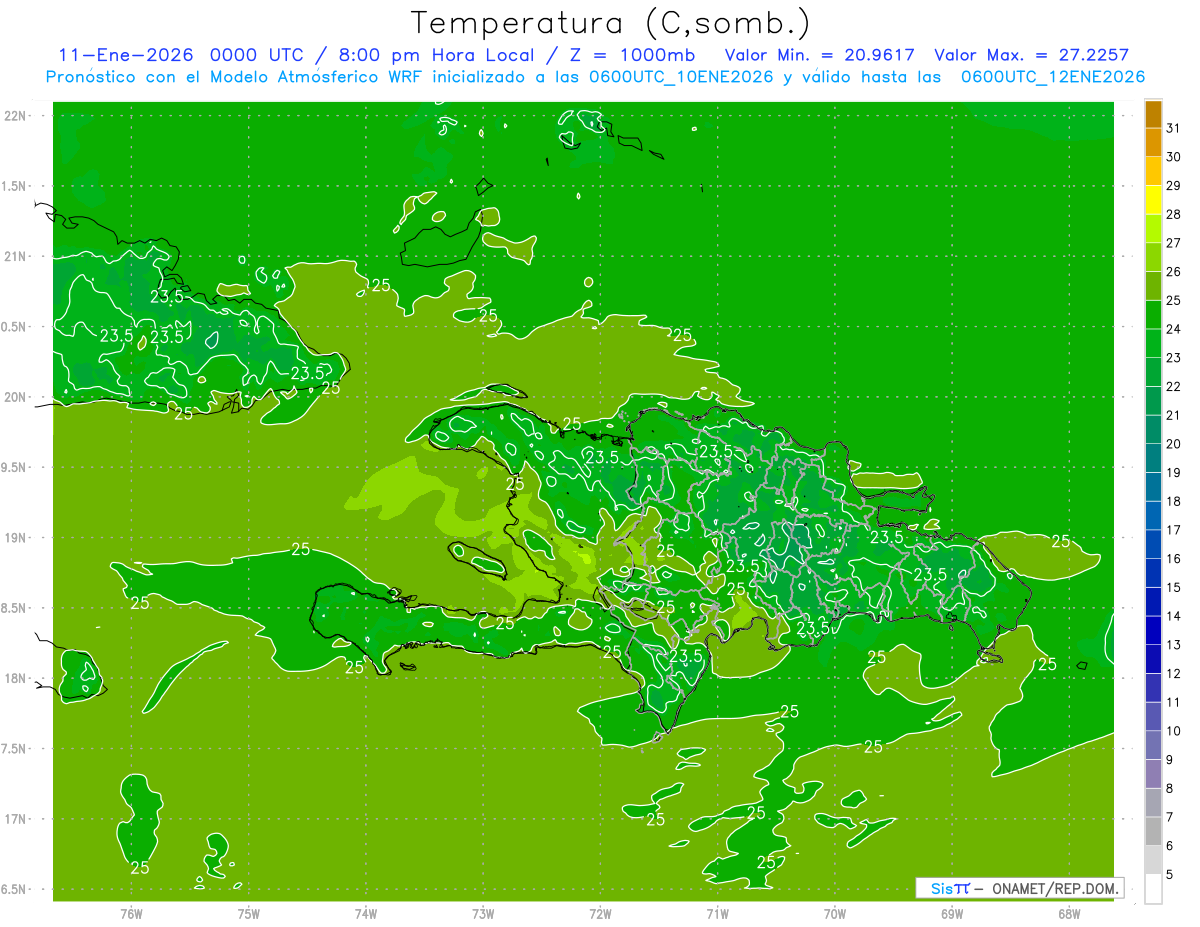Screen dimensions: 1200x927
Task: Click the "18N" latitude axis label
Action: coord(16,678)
